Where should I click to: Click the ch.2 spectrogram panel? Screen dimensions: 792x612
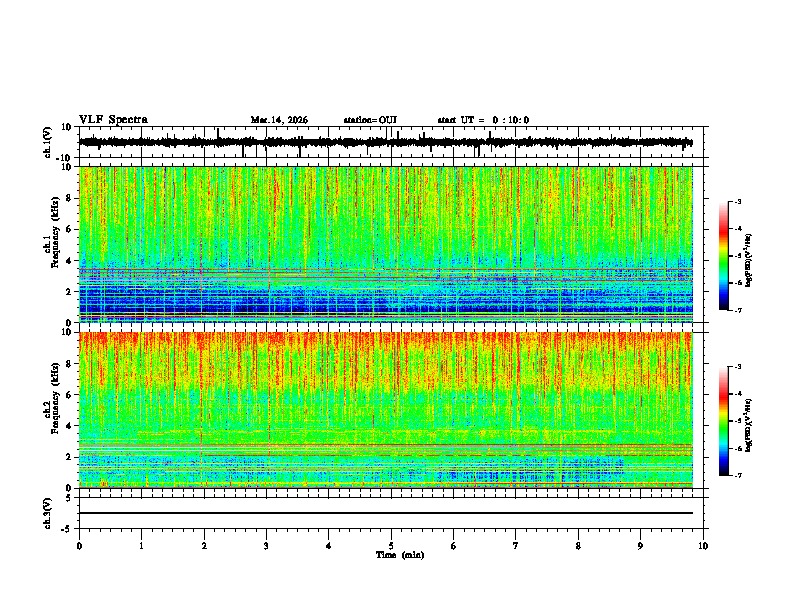[x=385, y=410]
